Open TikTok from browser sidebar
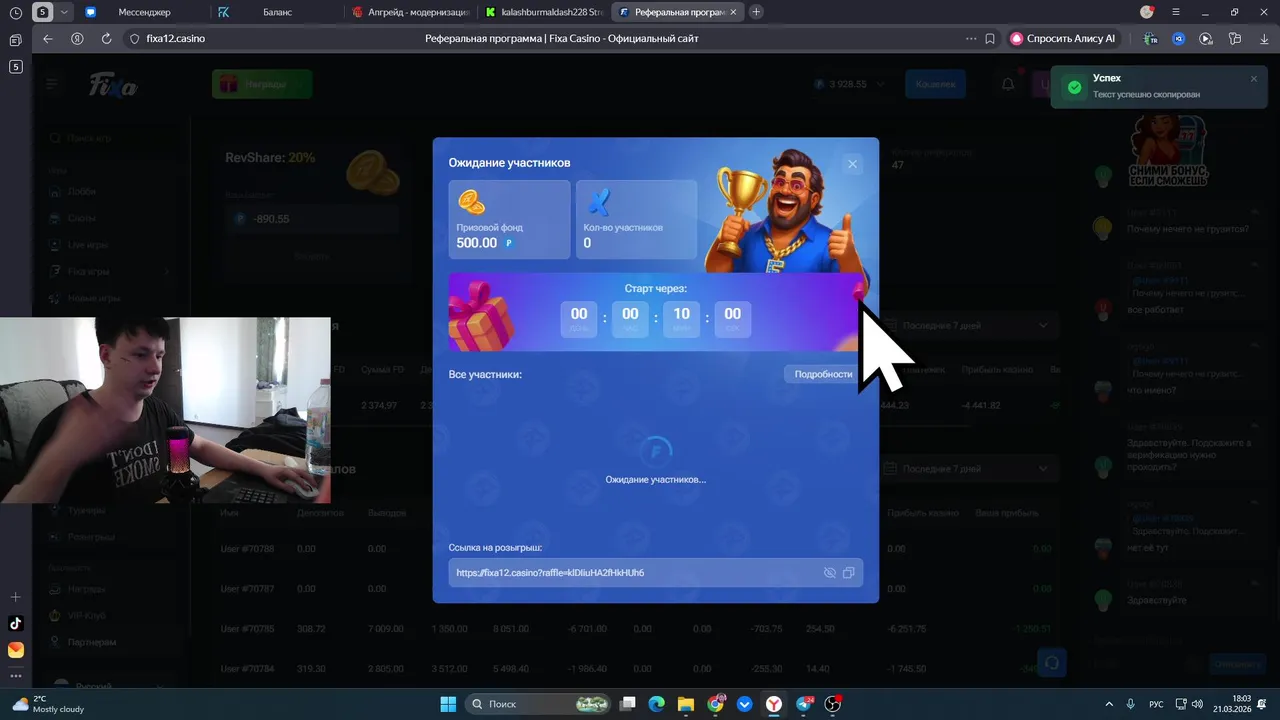The width and height of the screenshot is (1280, 720). [15, 623]
